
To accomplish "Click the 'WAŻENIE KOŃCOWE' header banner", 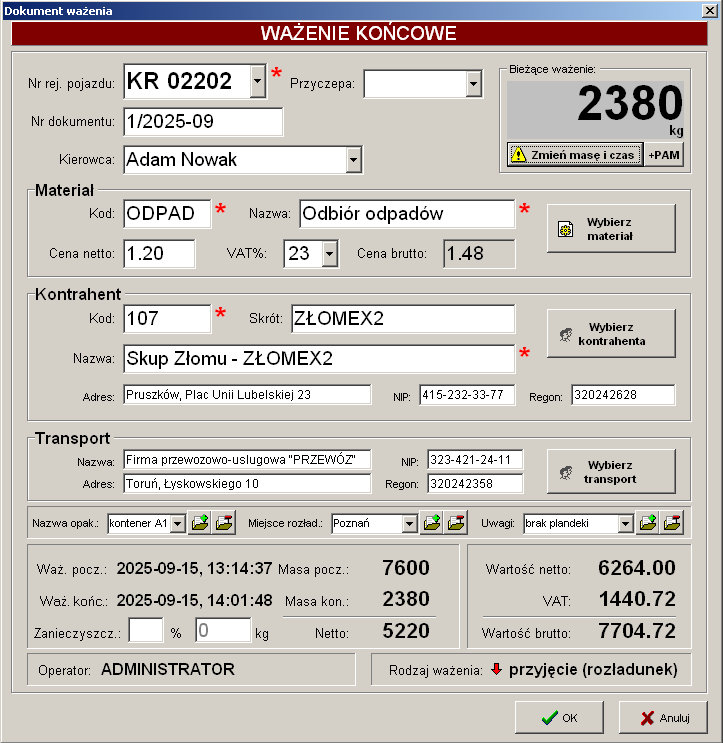I will point(359,33).
